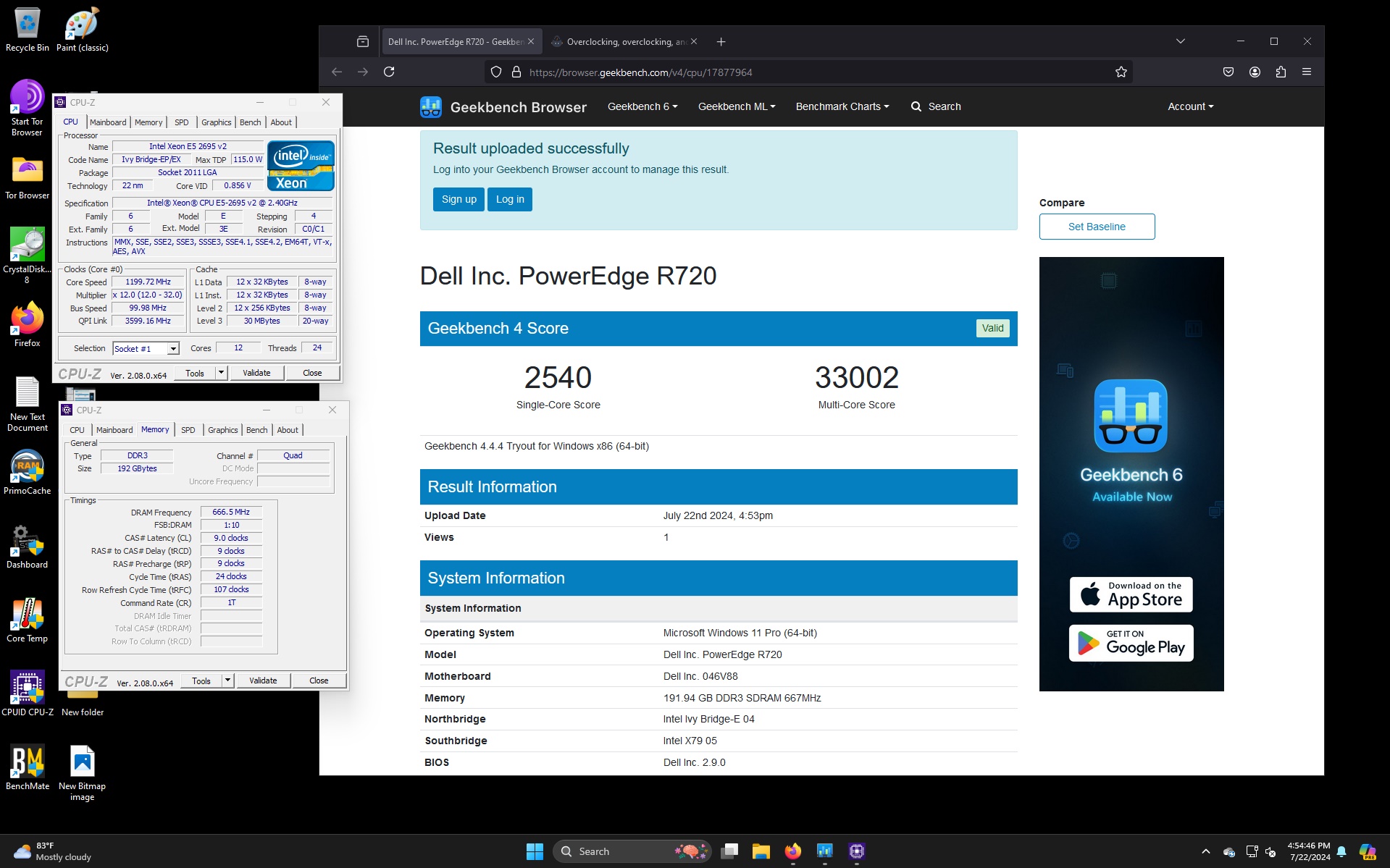
Task: Open the Account dropdown menu
Action: pyautogui.click(x=1190, y=106)
